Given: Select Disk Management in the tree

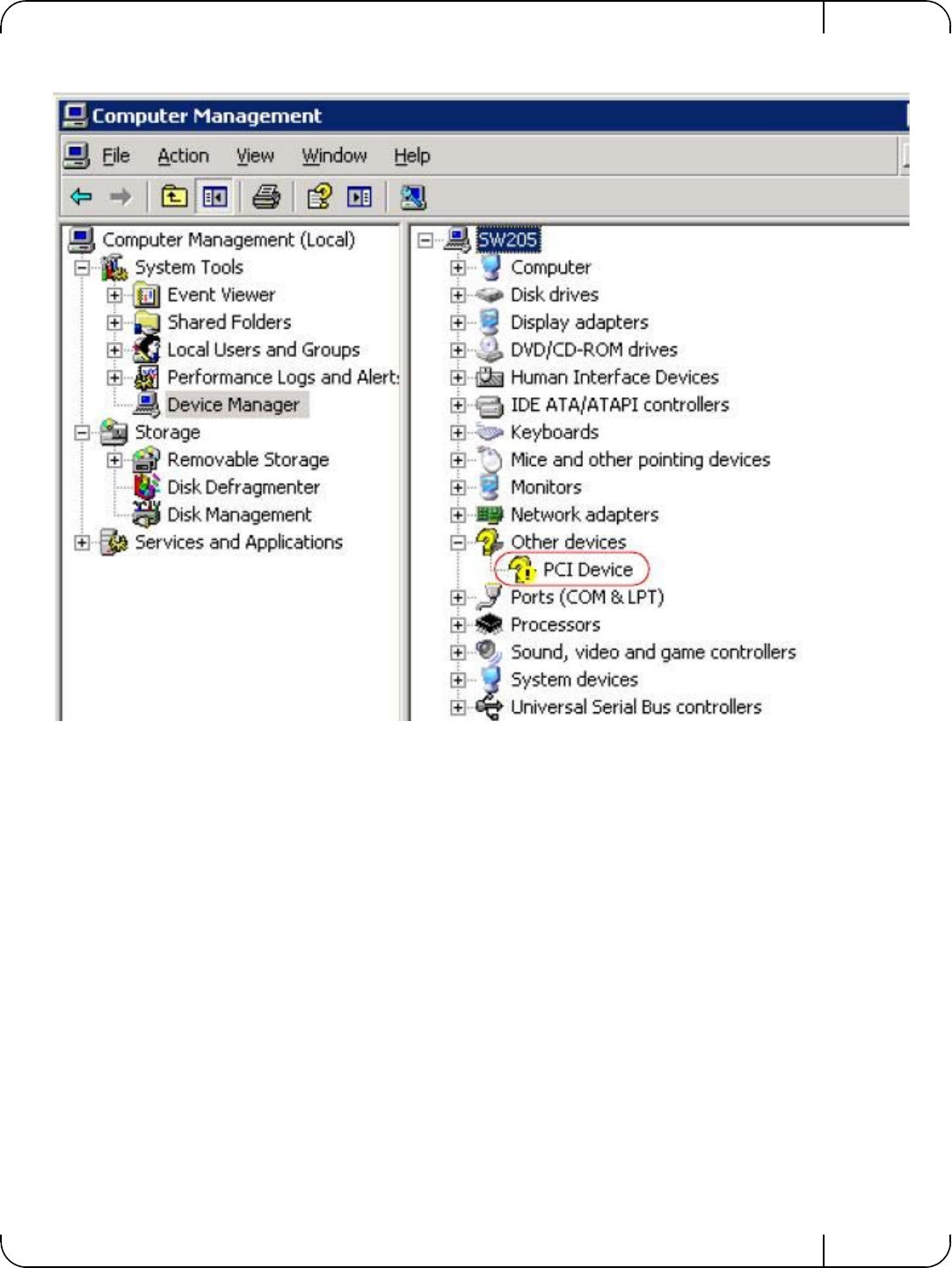Looking at the screenshot, I should (x=239, y=514).
